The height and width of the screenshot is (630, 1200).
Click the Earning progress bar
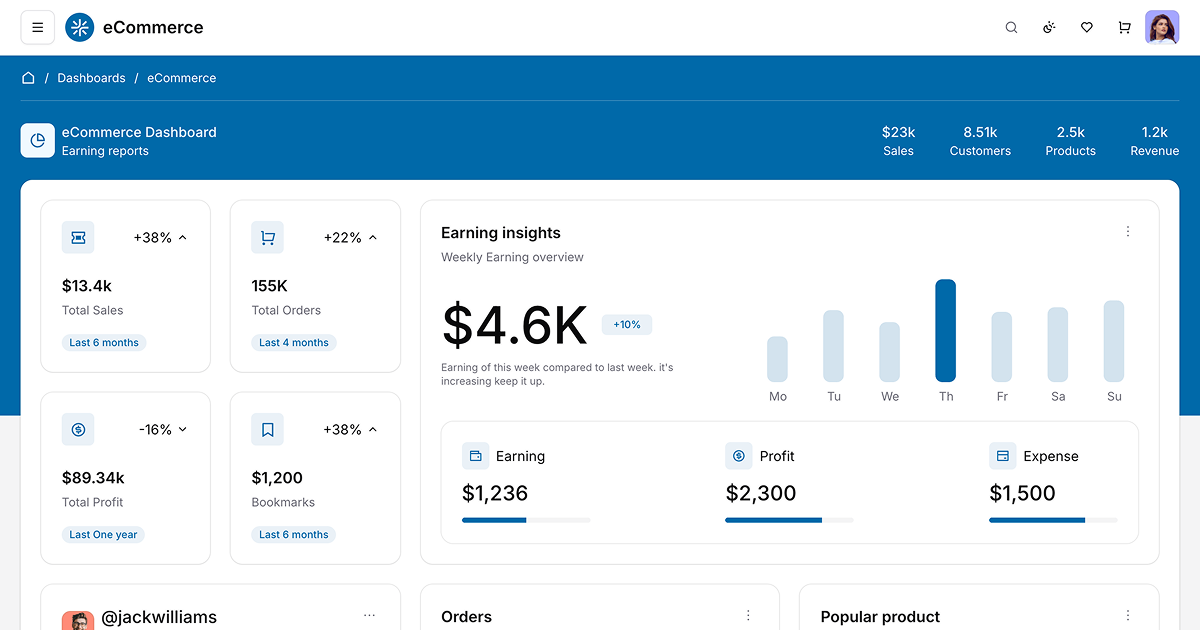point(526,520)
